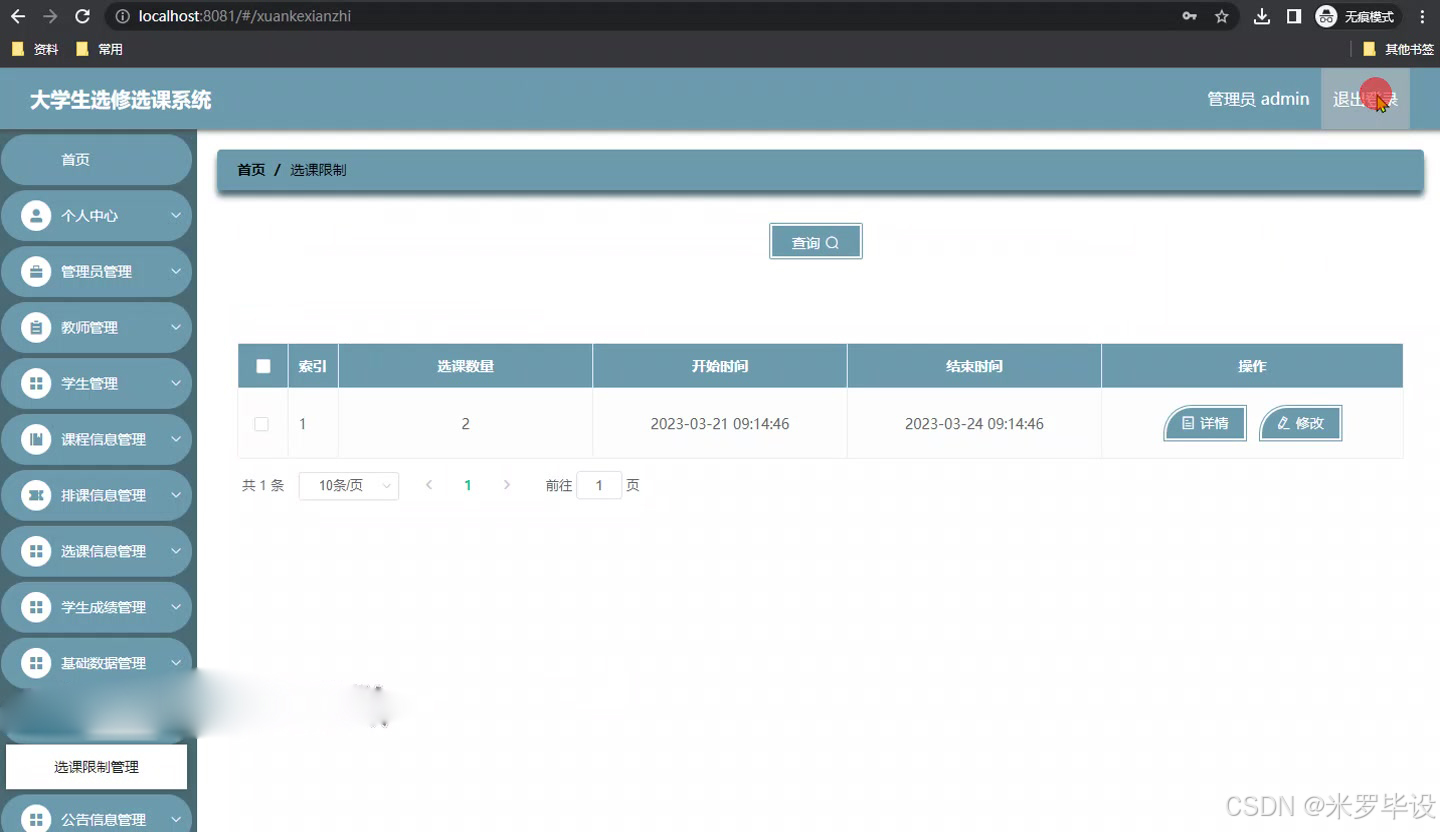1440x832 pixels.
Task: Expand the 学生管理 chevron
Action: tap(176, 383)
